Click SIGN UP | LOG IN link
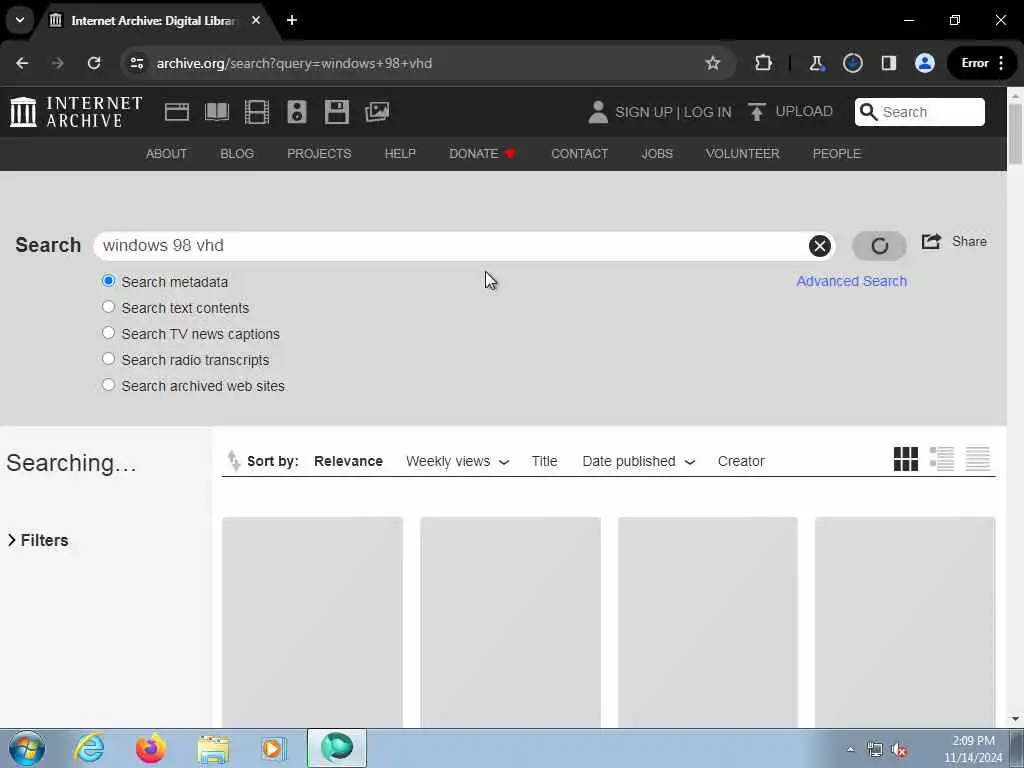 pos(673,112)
